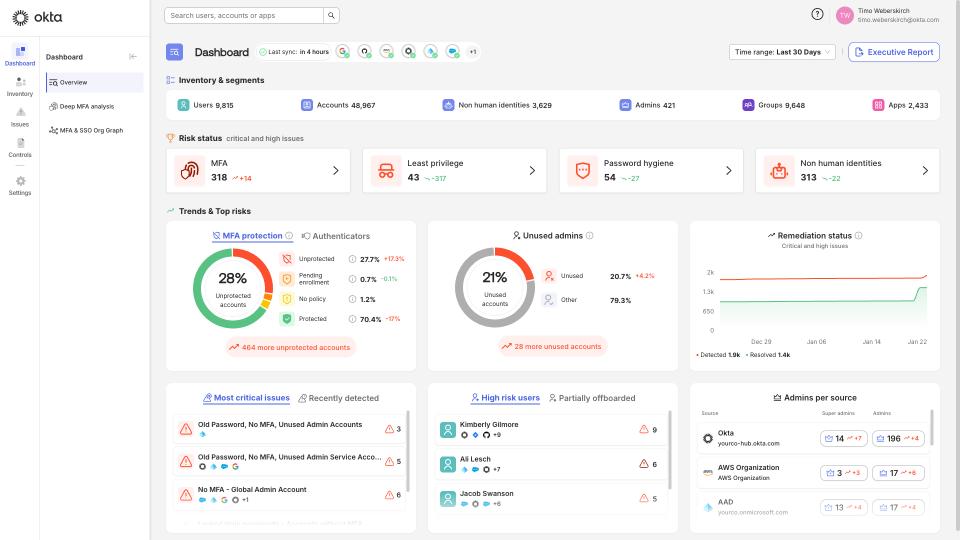
Task: Click the info icon next to Remediation status
Action: (858, 236)
